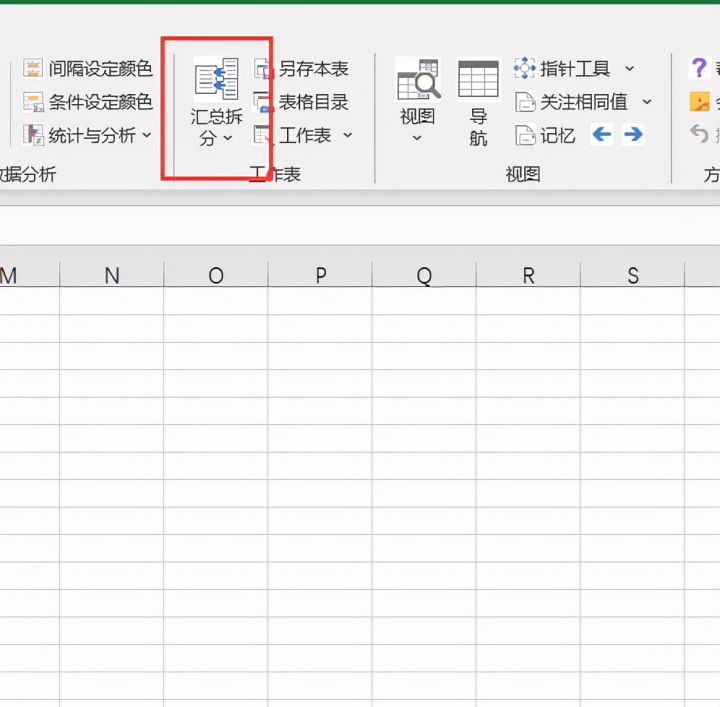Select column S header
This screenshot has height=707, width=720.
pos(633,275)
